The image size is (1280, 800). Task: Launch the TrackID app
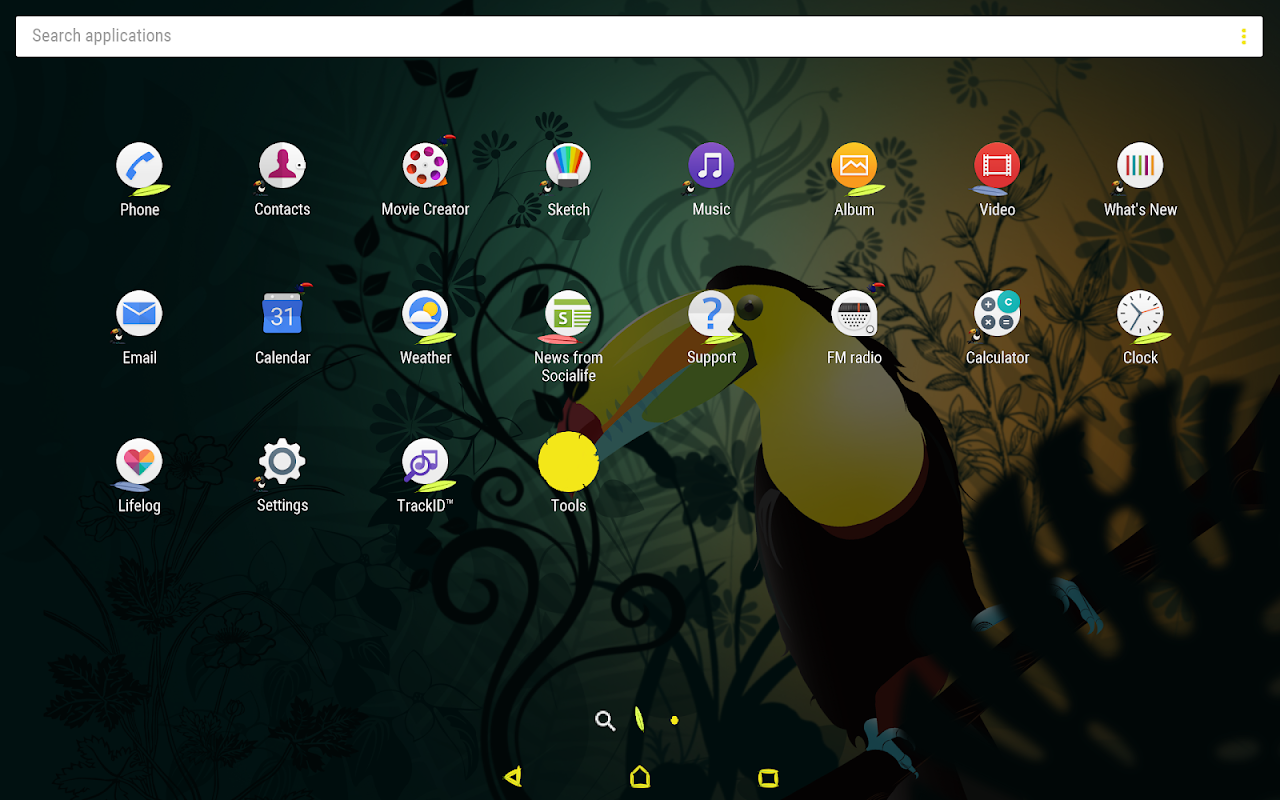425,463
